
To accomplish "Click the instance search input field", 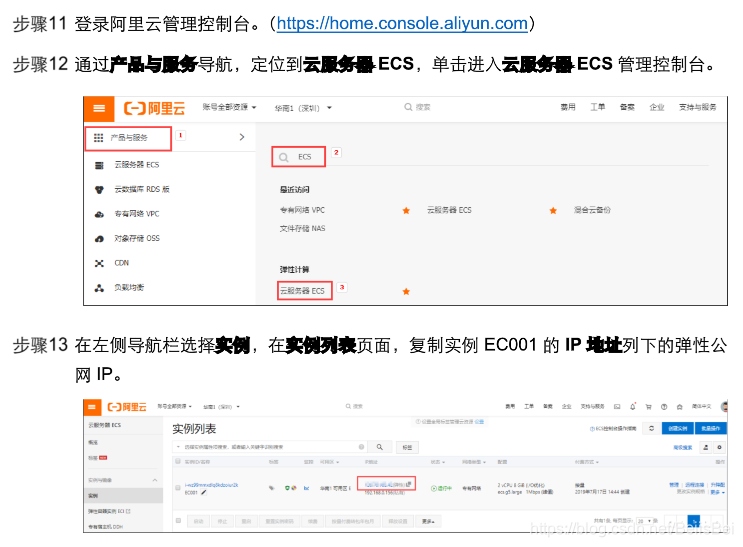I will pyautogui.click(x=270, y=447).
